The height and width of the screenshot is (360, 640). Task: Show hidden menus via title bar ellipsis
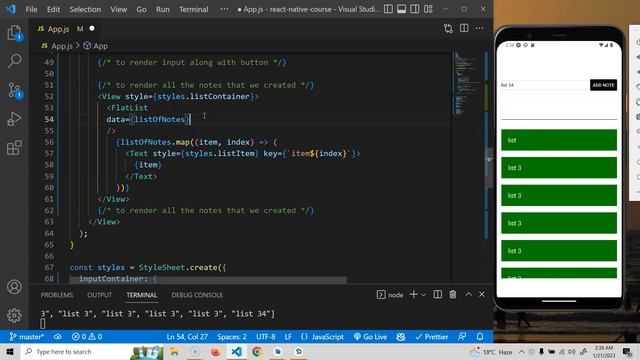(x=224, y=9)
